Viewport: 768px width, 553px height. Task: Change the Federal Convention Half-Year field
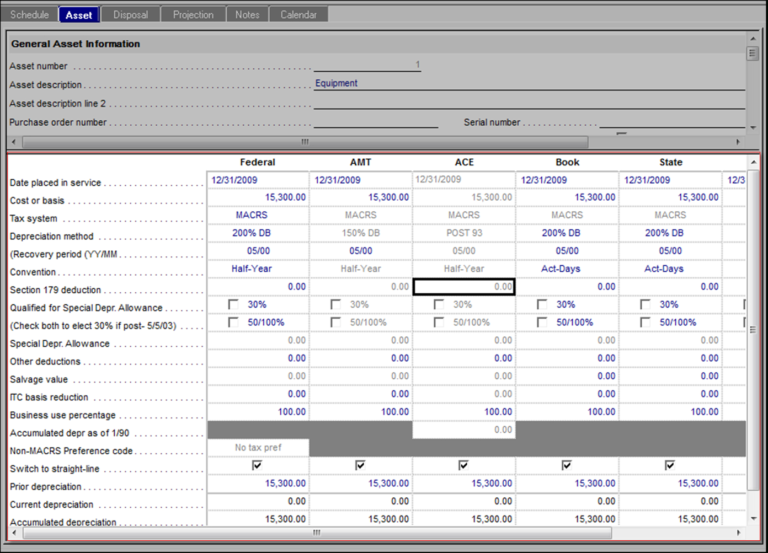(x=257, y=269)
